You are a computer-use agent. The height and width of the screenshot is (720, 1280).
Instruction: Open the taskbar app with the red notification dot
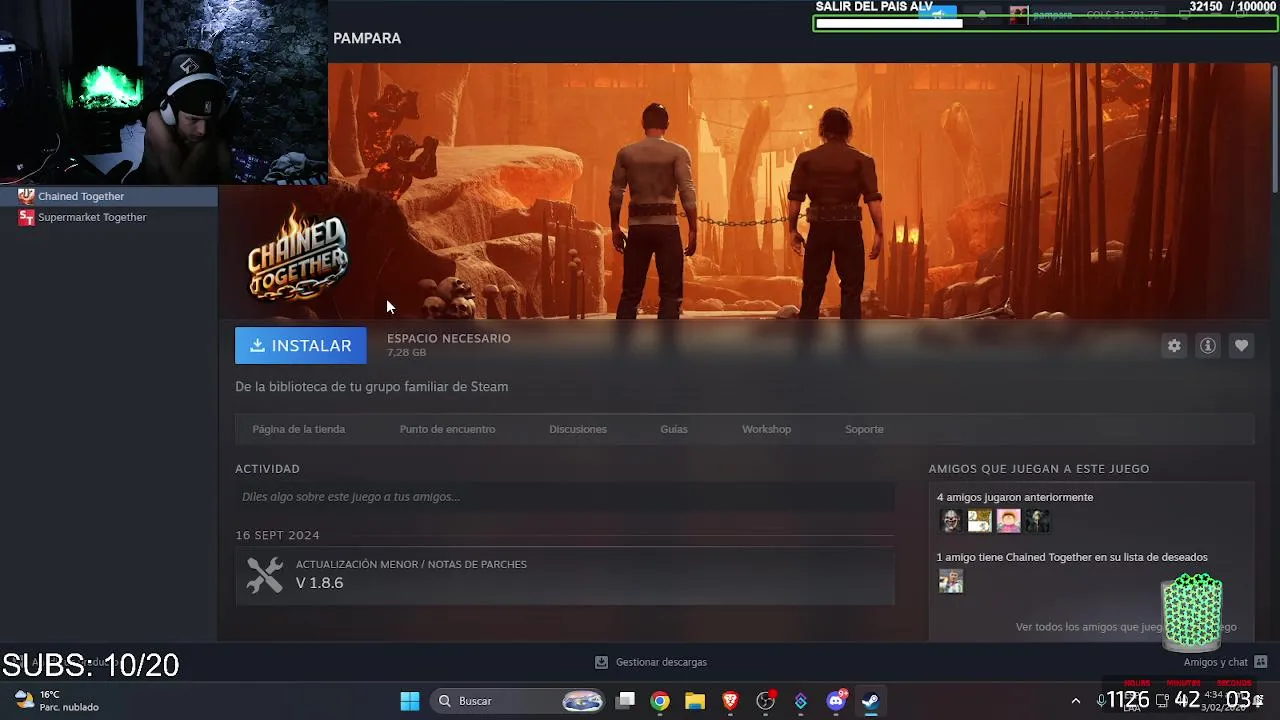click(766, 701)
